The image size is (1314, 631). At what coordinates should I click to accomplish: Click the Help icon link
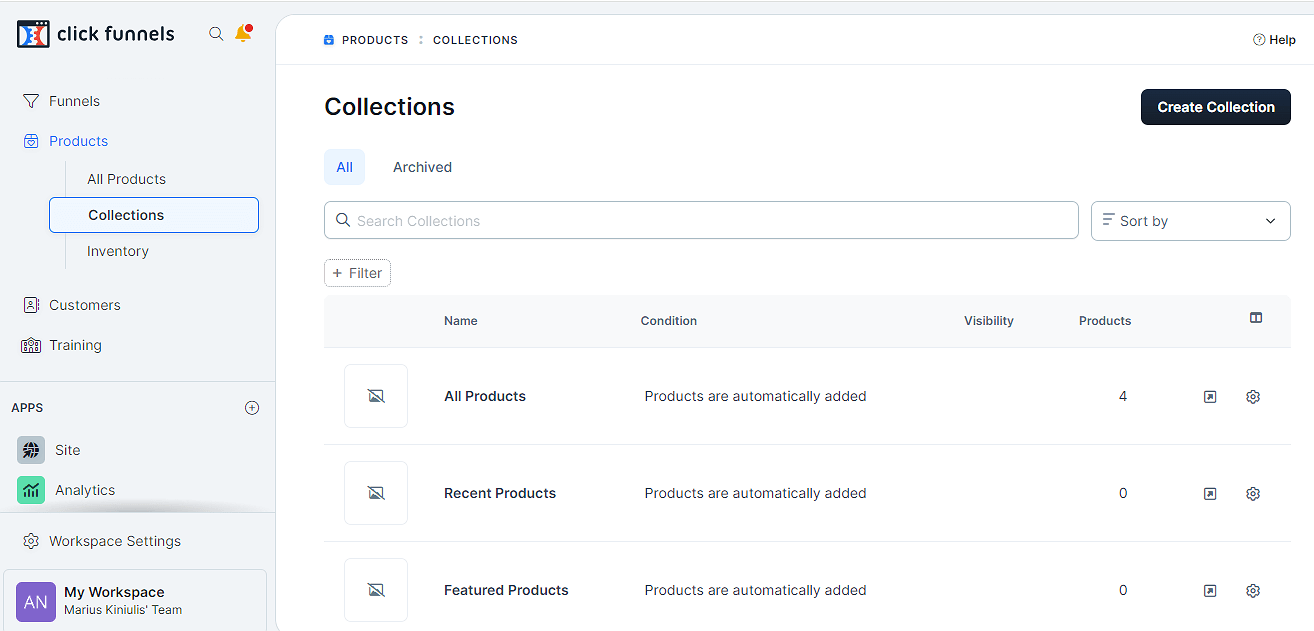[x=1274, y=40]
